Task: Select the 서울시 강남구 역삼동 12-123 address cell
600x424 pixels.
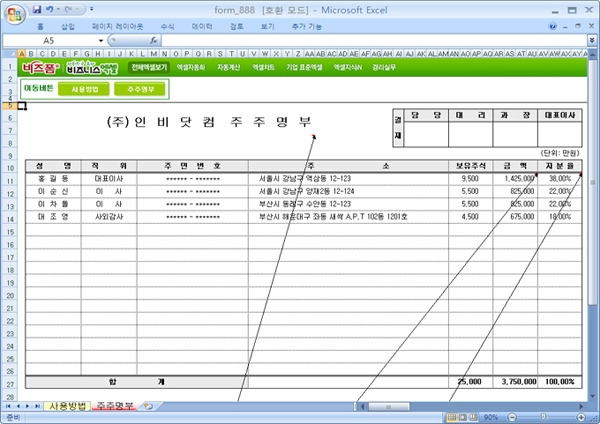Action: [348, 179]
